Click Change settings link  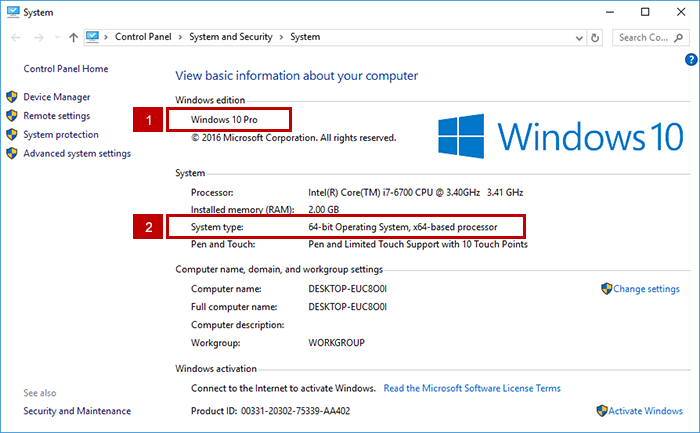click(646, 289)
